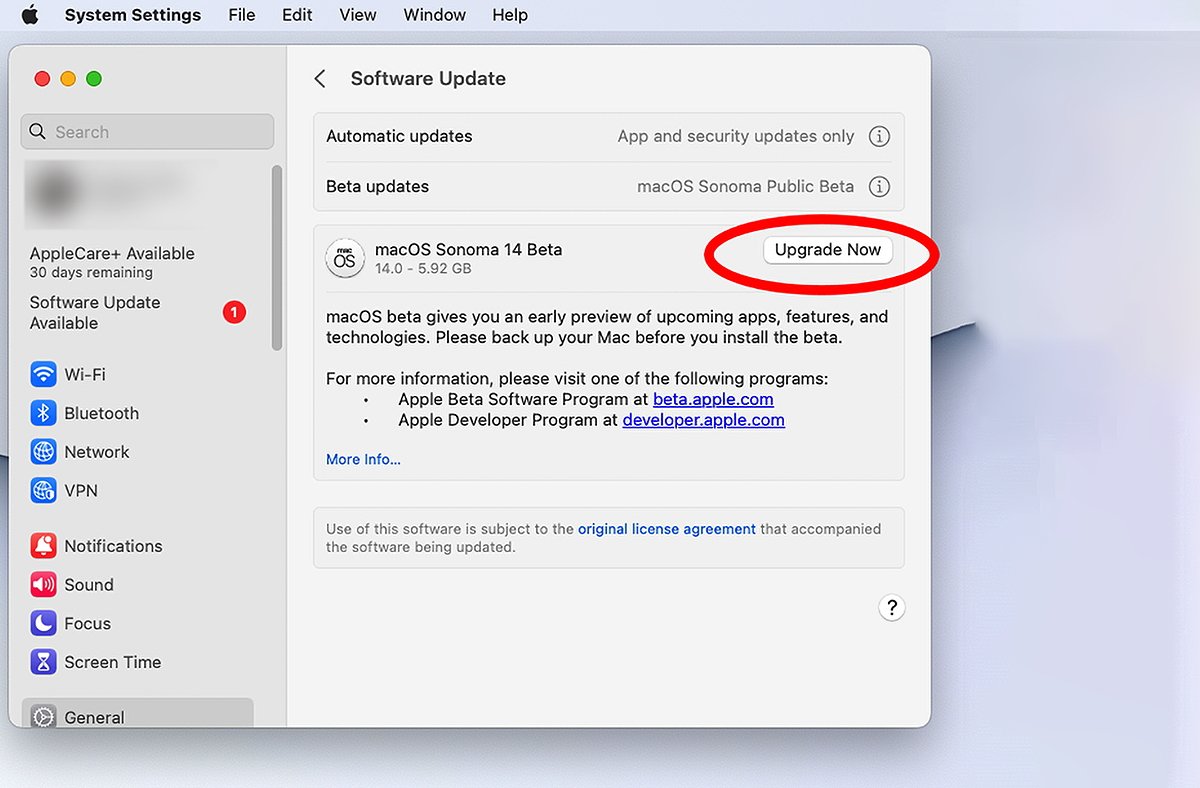The image size is (1200, 788).
Task: Click the Notifications bell icon
Action: pyautogui.click(x=43, y=546)
